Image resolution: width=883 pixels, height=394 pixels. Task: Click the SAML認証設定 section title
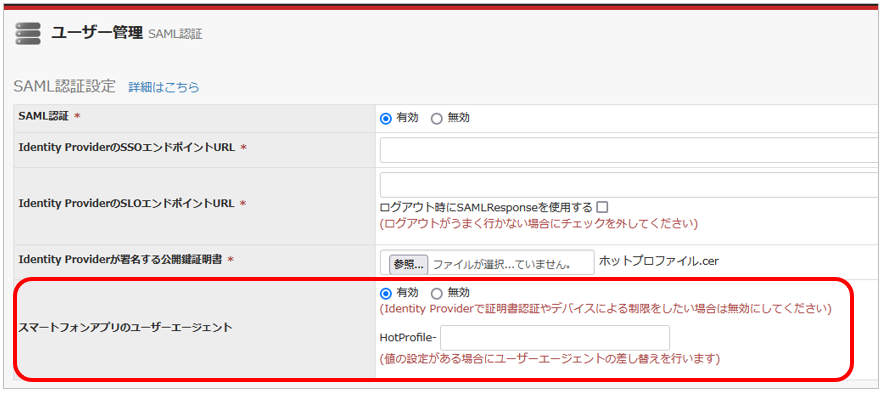pyautogui.click(x=64, y=87)
